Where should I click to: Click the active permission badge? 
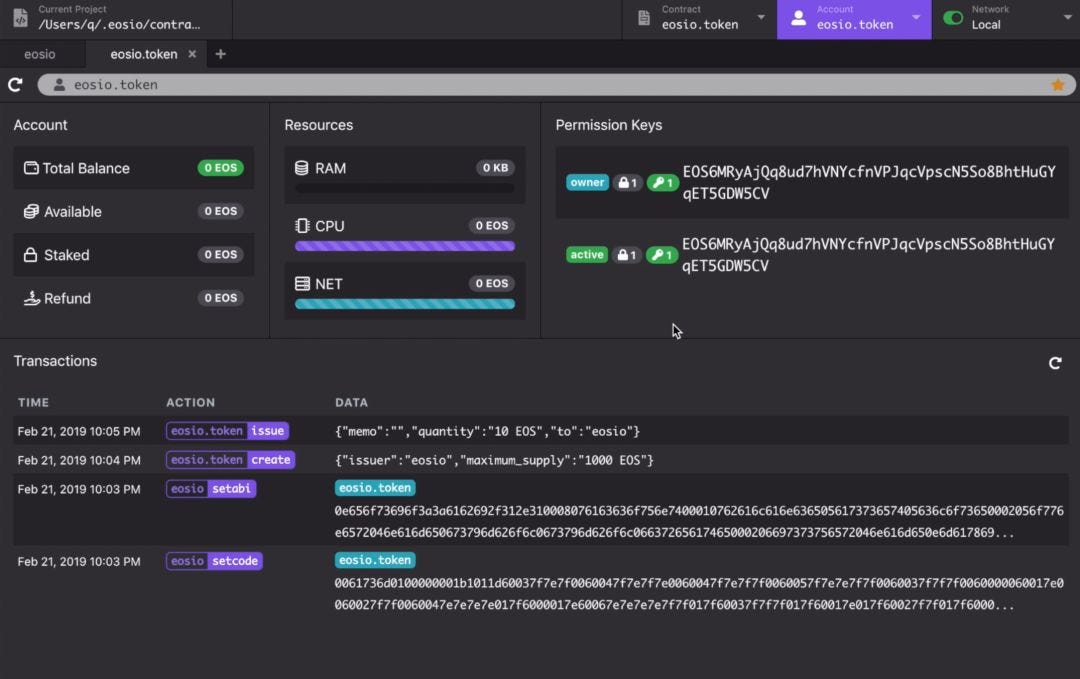587,255
